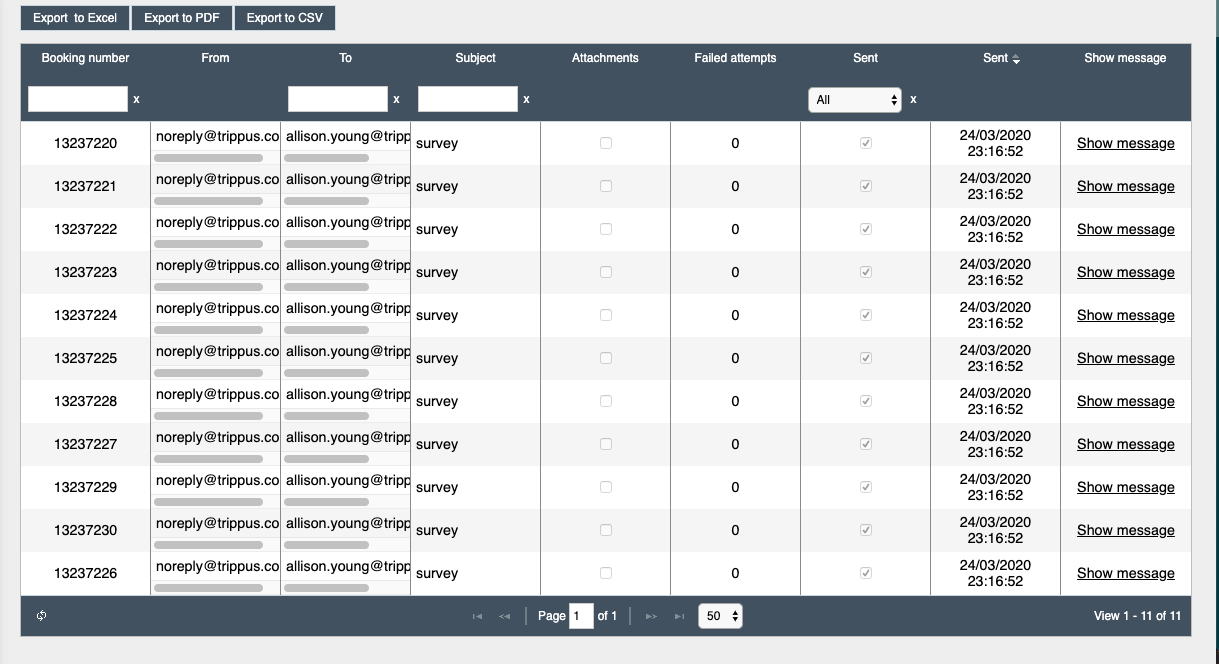Click the Export to Excel button

pos(75,18)
